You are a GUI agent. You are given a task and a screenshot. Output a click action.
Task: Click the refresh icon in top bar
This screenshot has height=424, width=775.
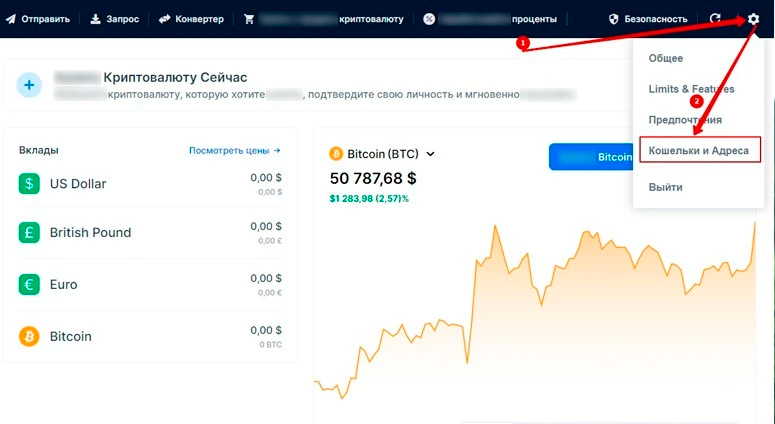tap(716, 19)
